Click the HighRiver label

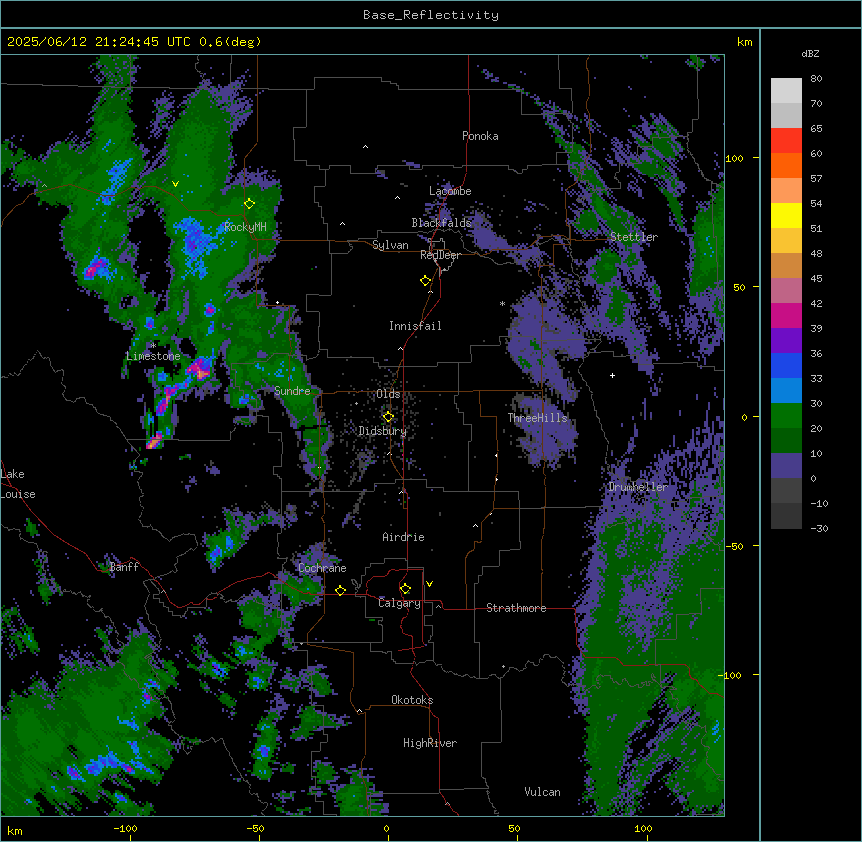pyautogui.click(x=430, y=743)
